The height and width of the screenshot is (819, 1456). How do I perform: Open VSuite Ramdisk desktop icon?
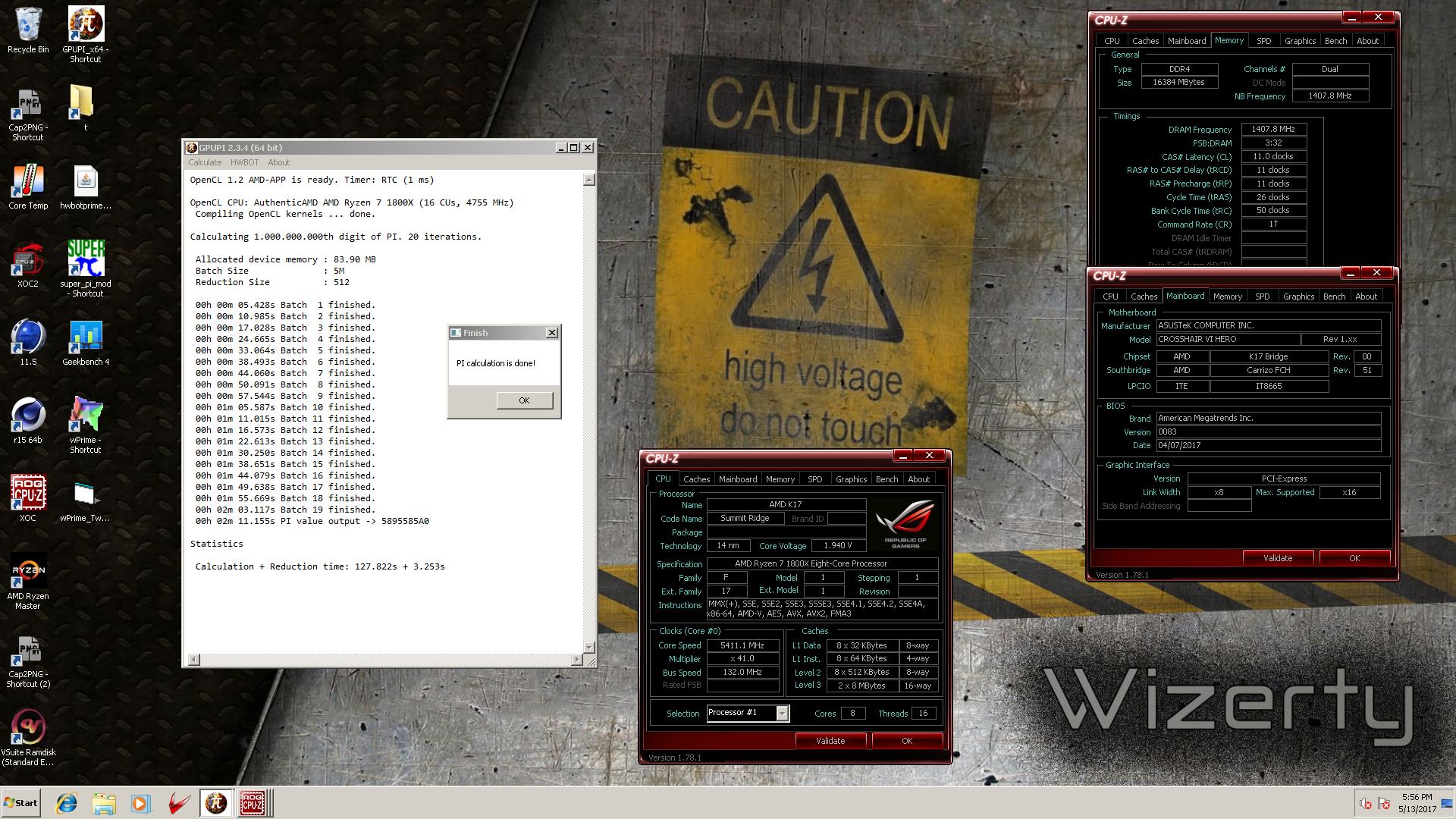click(x=28, y=738)
